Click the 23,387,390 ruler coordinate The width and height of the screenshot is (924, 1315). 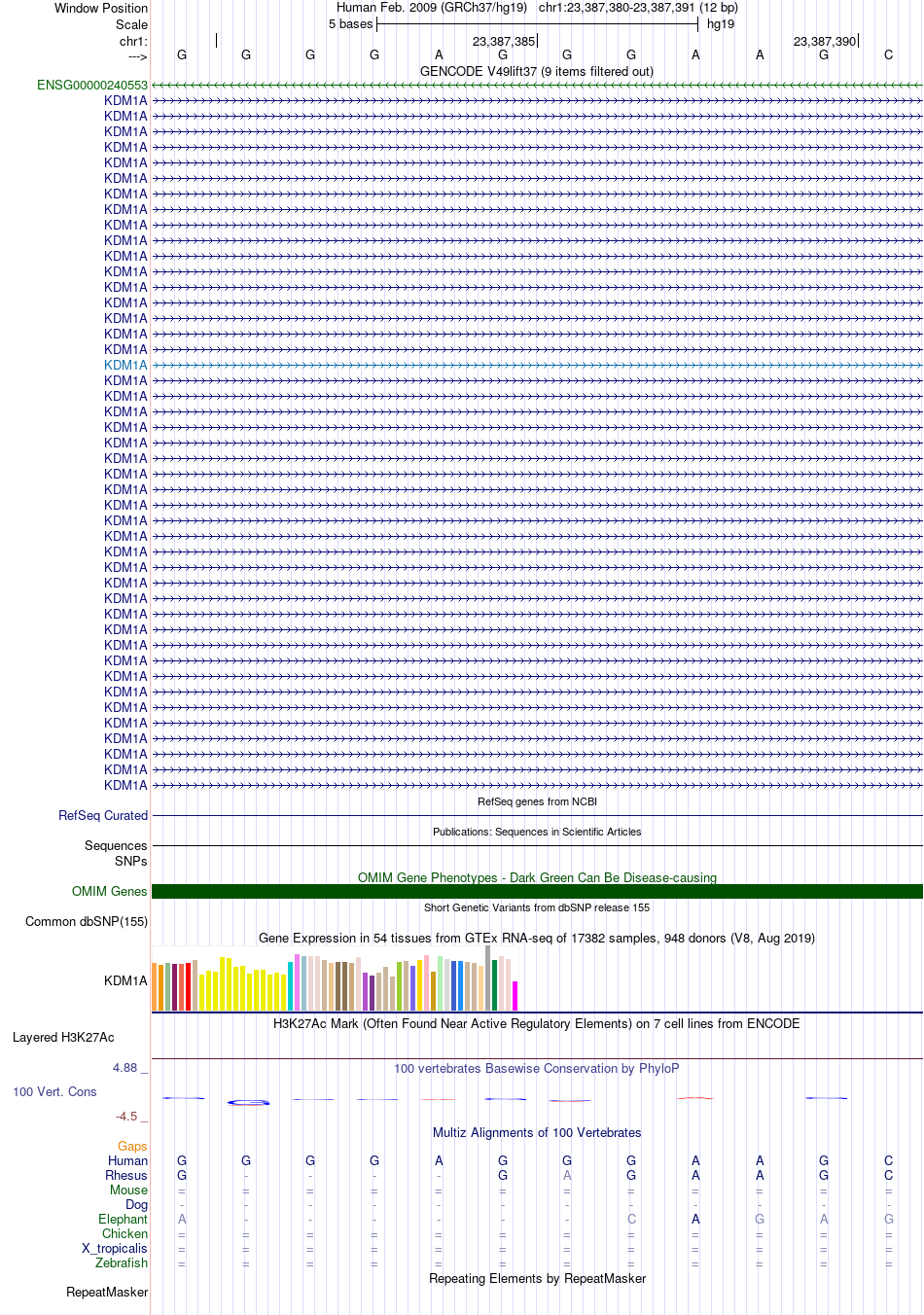pos(825,42)
